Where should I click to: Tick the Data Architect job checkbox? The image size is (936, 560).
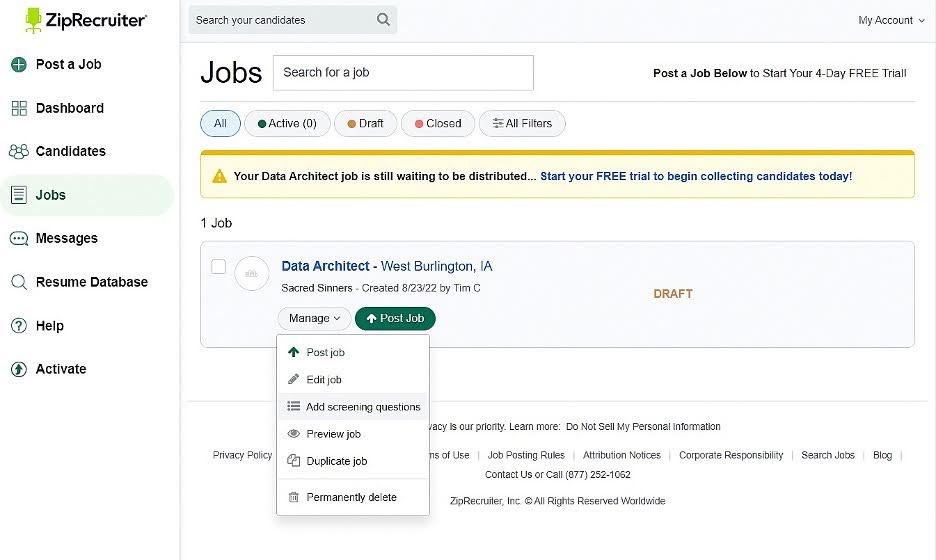(218, 267)
